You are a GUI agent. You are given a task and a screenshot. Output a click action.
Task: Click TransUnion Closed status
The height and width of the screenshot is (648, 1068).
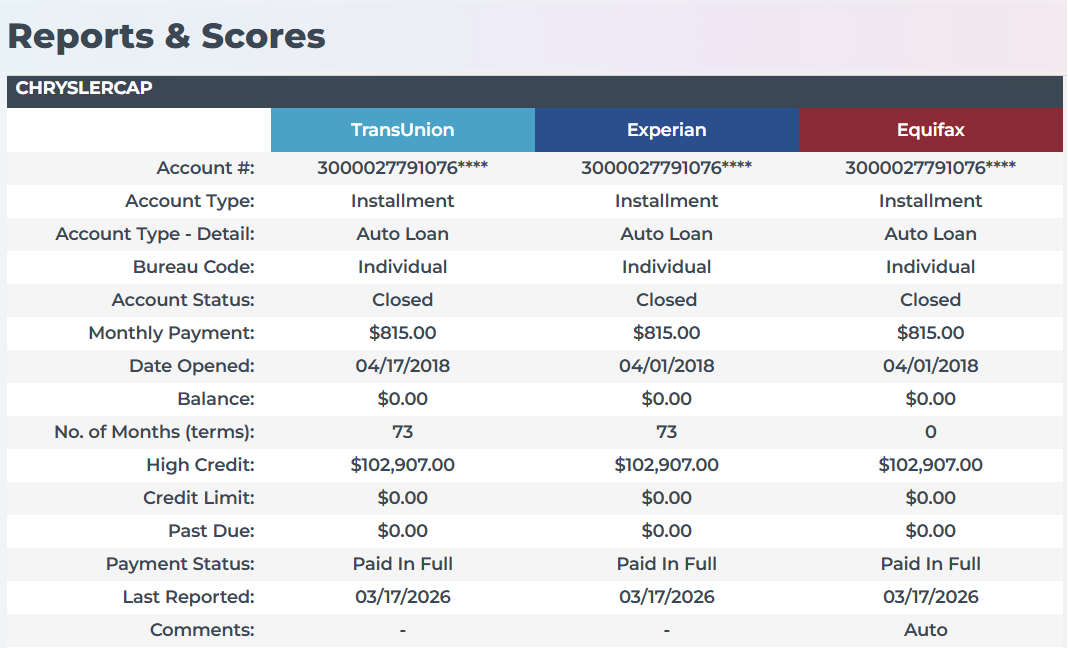click(403, 300)
